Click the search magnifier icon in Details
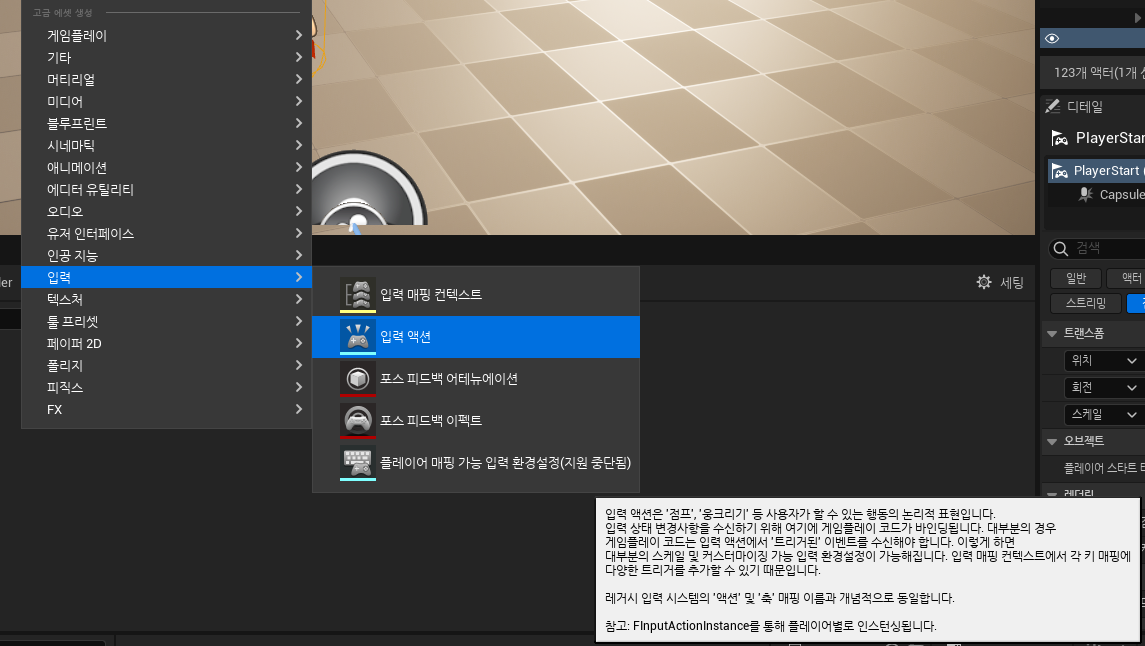This screenshot has height=646, width=1145. pos(1060,249)
